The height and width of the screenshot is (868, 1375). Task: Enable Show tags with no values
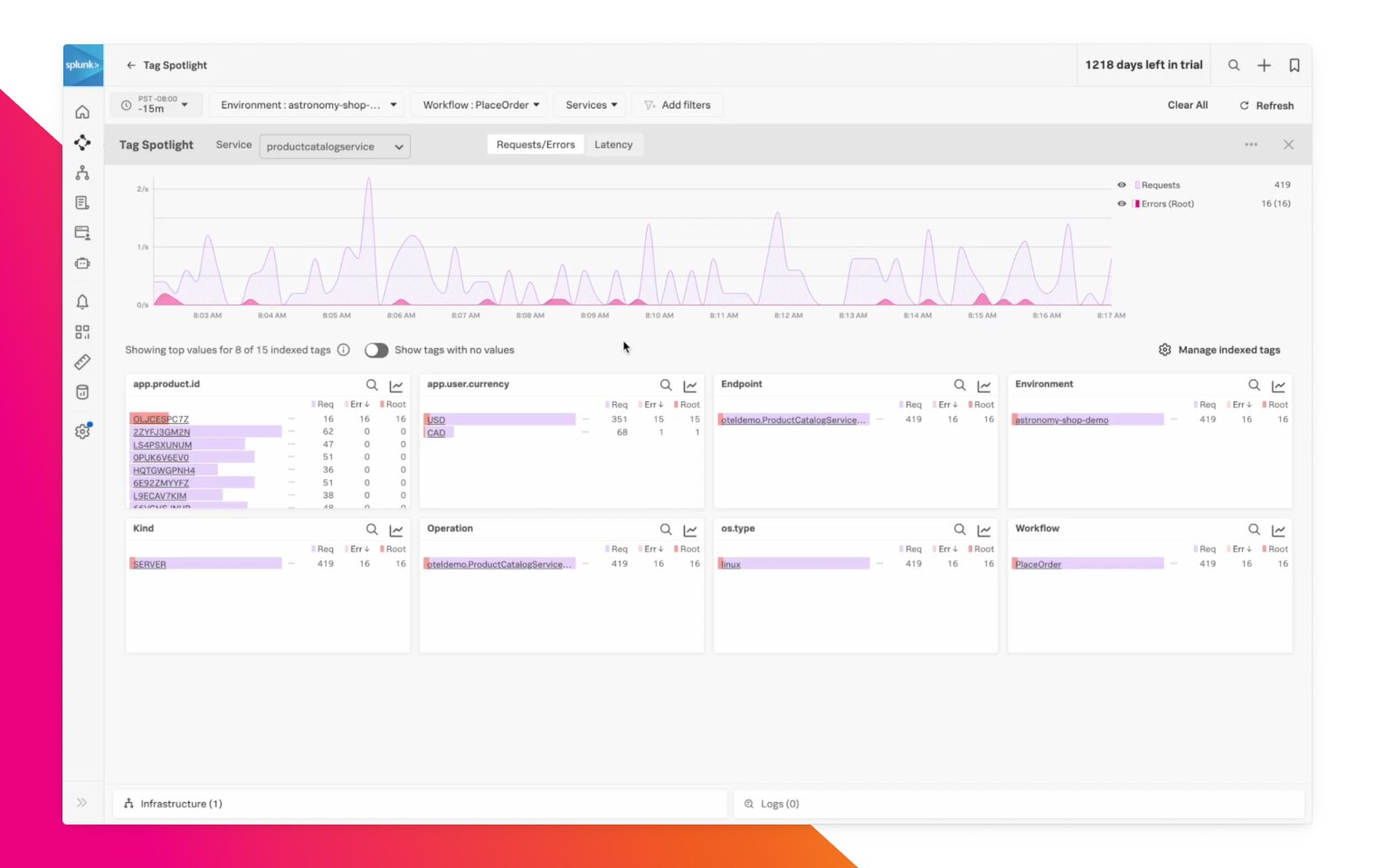click(x=376, y=350)
